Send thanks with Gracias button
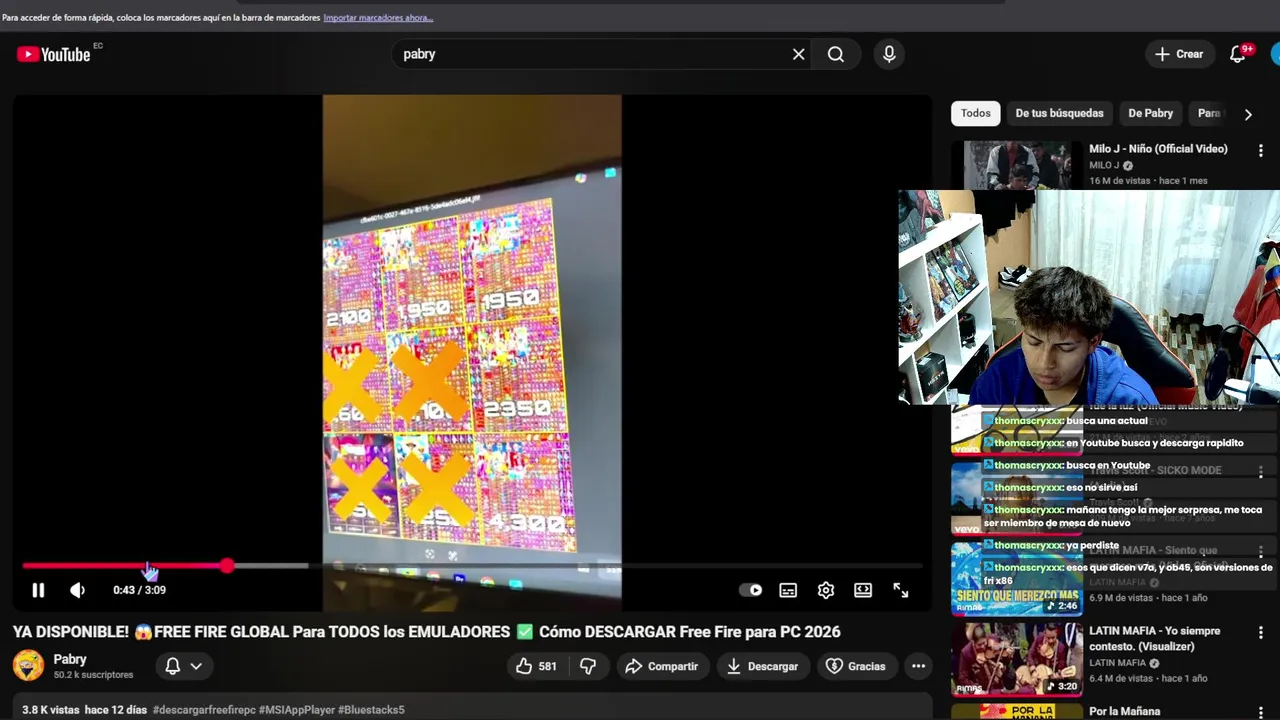This screenshot has height=720, width=1280. (x=856, y=666)
